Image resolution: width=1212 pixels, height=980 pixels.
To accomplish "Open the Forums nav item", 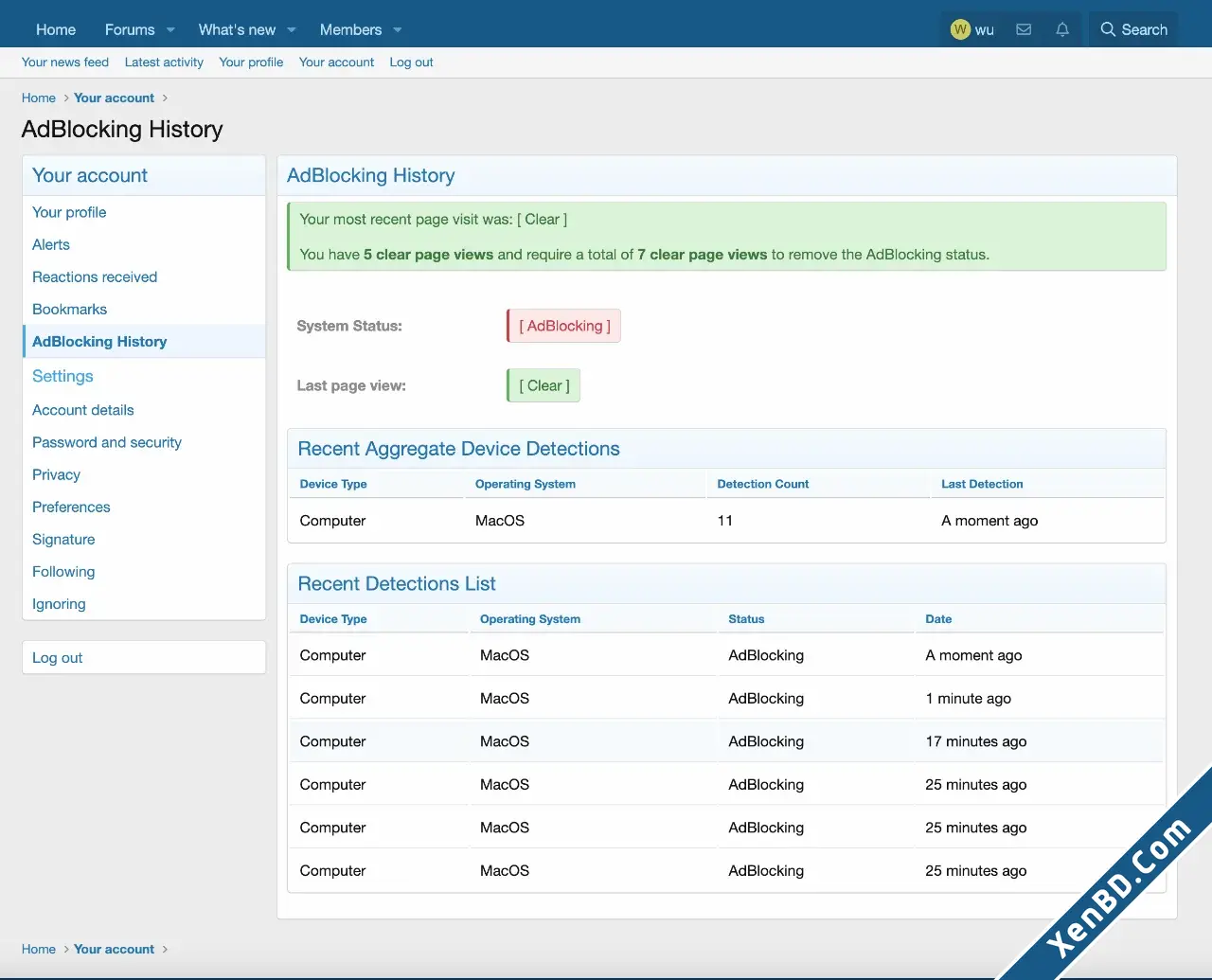I will pyautogui.click(x=130, y=29).
